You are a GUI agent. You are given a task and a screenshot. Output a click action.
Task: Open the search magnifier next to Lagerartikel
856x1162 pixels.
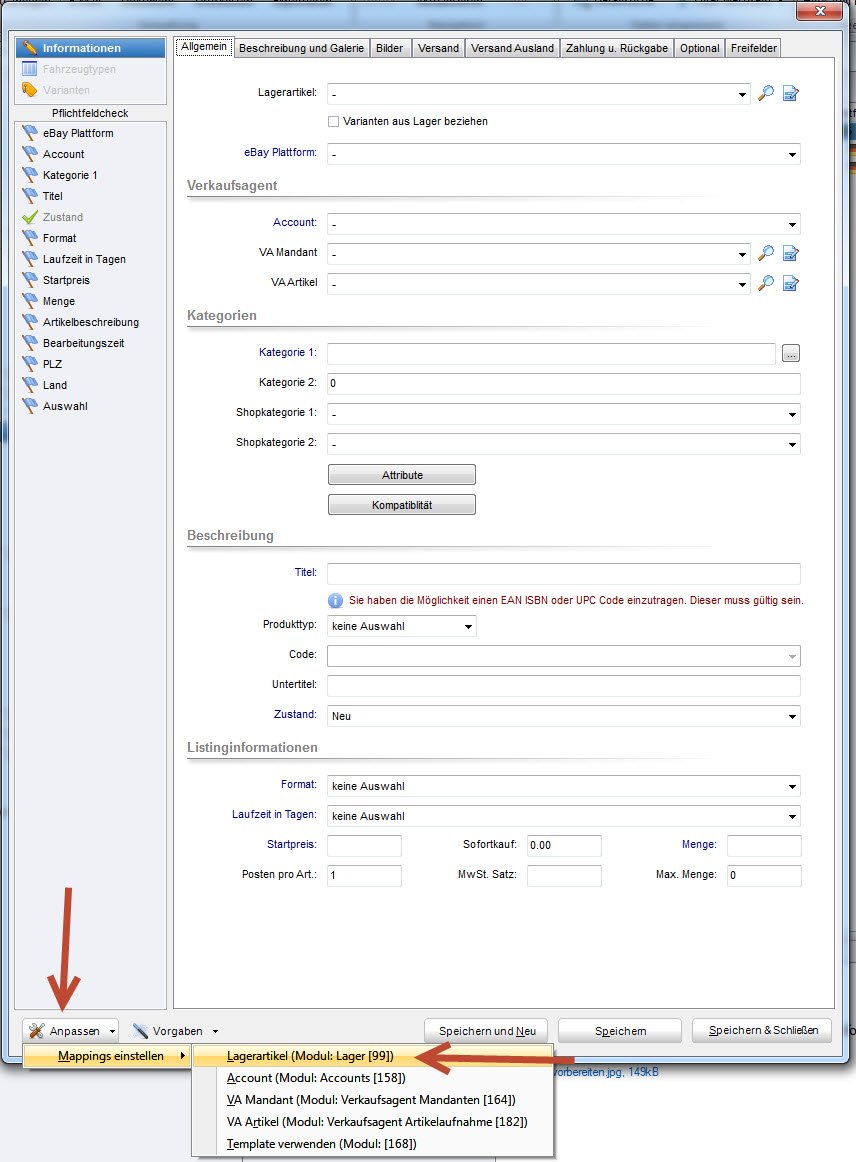click(766, 93)
